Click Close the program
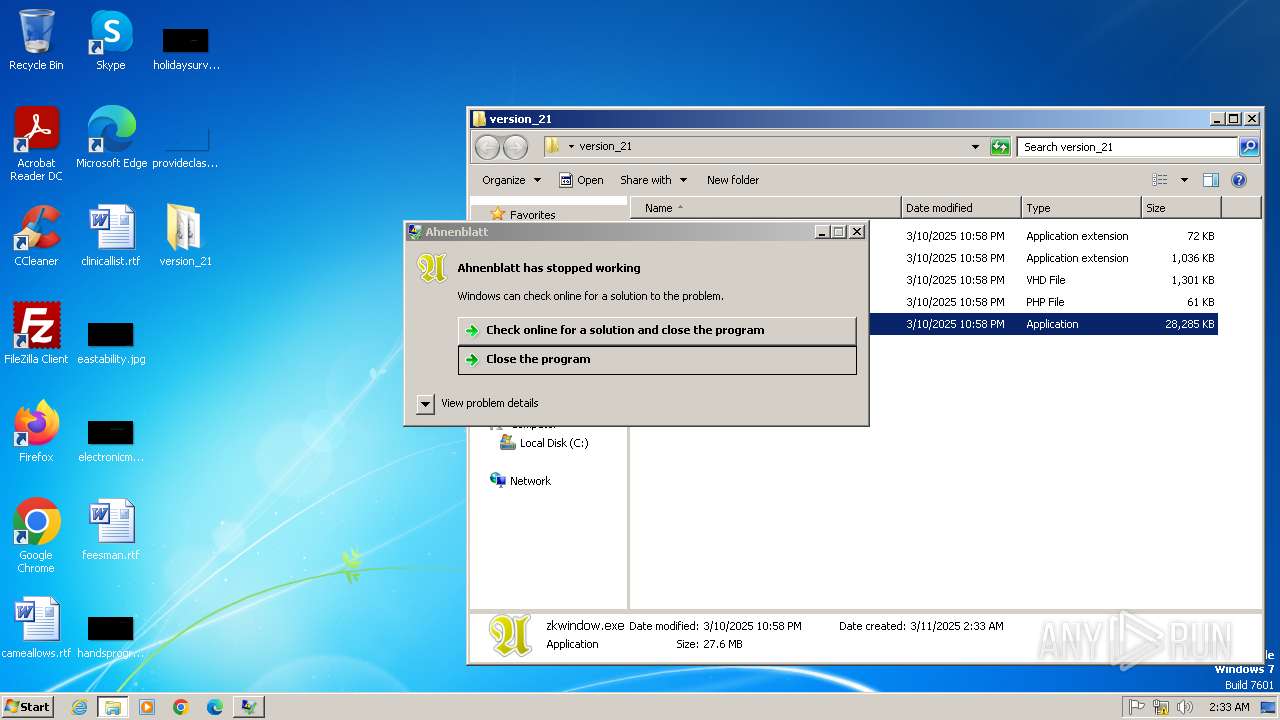 pyautogui.click(x=657, y=359)
